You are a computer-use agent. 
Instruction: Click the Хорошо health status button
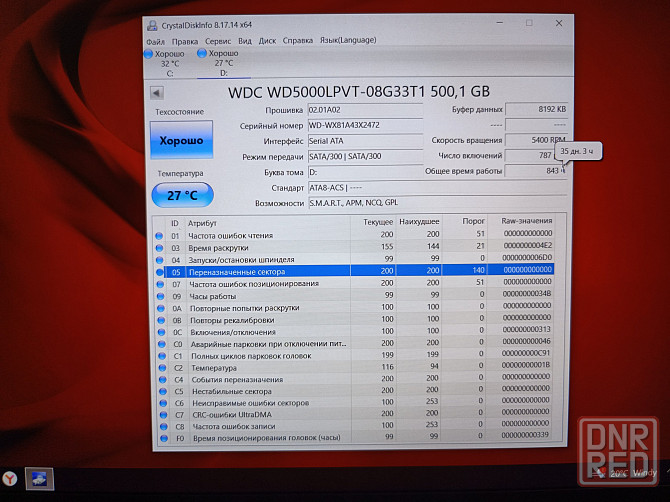pyautogui.click(x=181, y=140)
